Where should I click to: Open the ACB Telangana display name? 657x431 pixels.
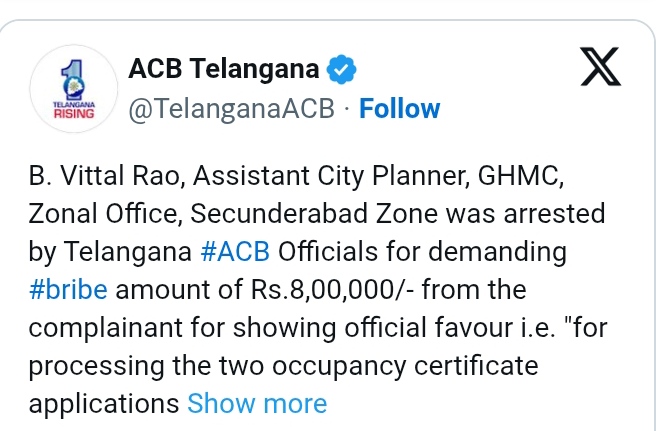[x=225, y=70]
